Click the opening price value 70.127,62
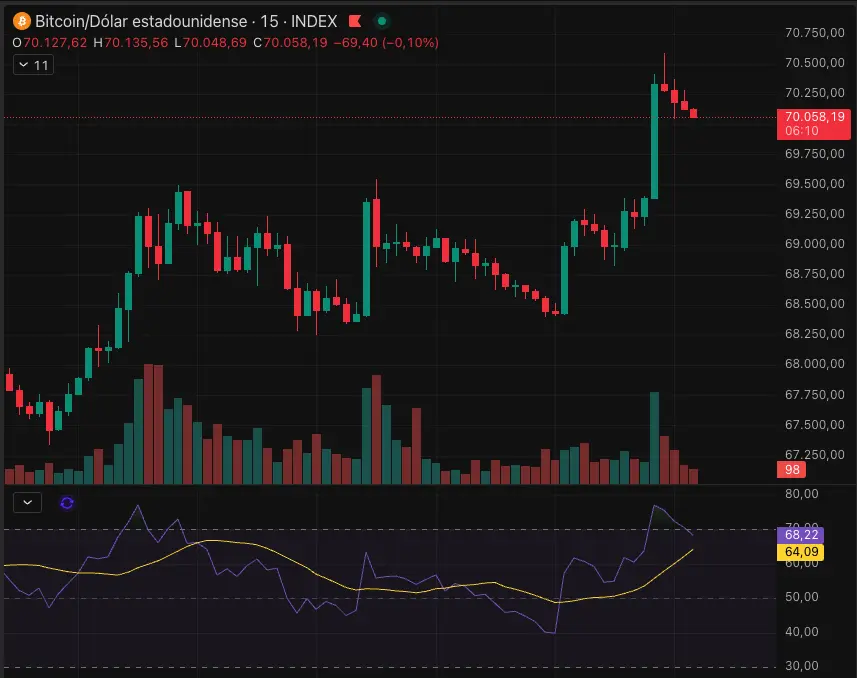Viewport: 857px width, 678px height. (x=55, y=43)
